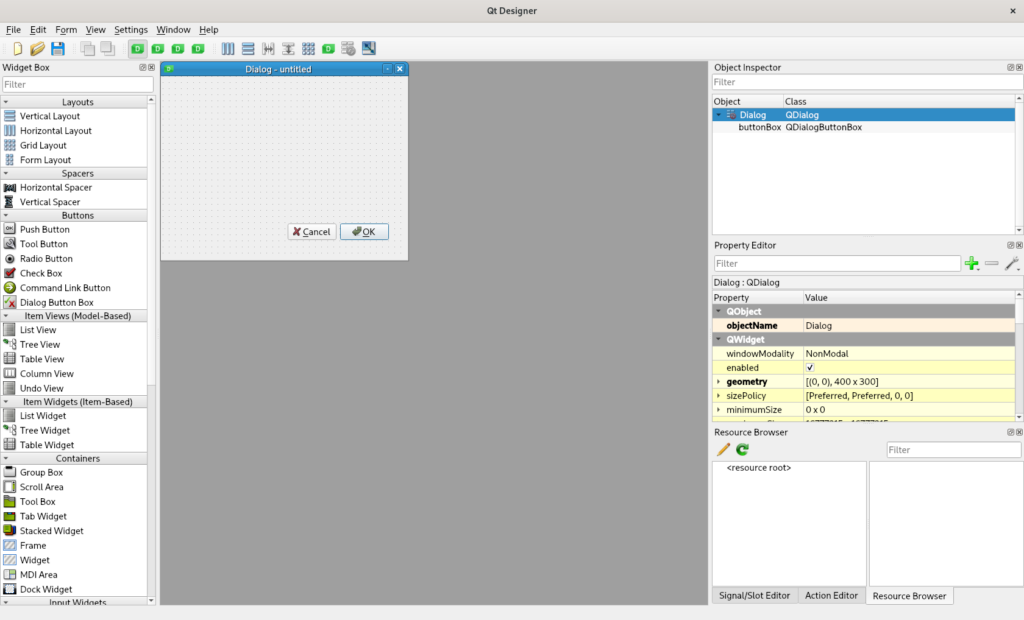Select Stacked Widget container
Image resolution: width=1024 pixels, height=620 pixels.
coord(52,530)
